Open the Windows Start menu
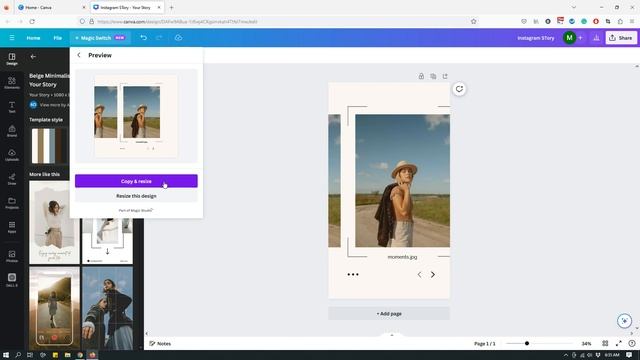640x360 pixels. pos(6,355)
